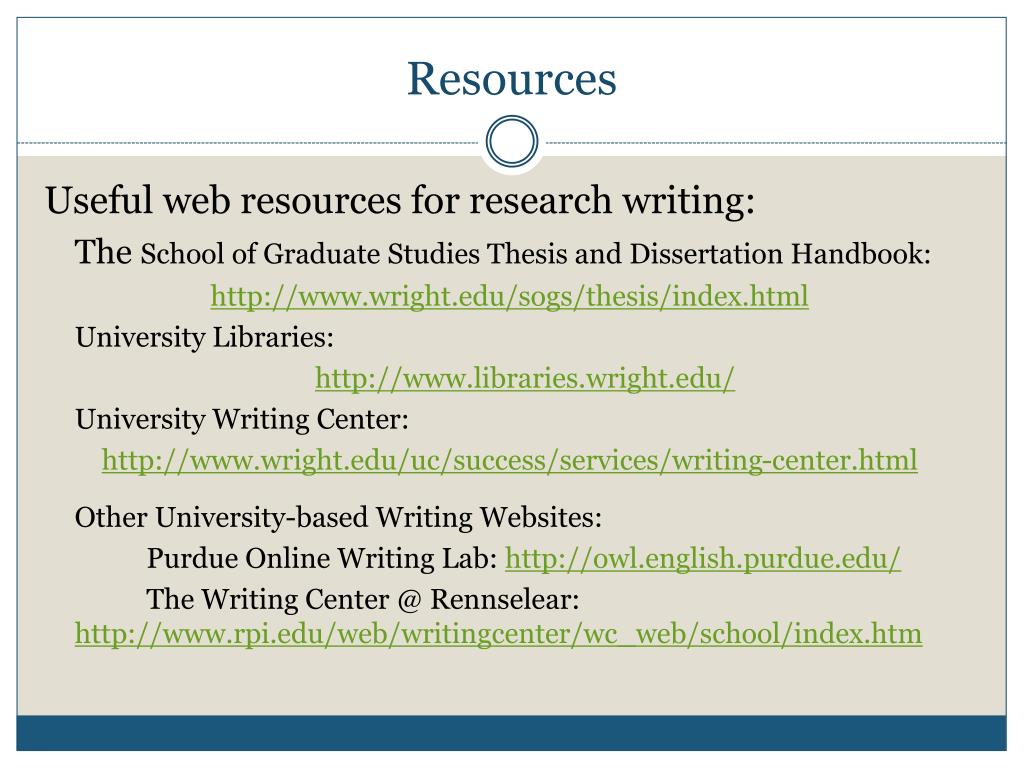Viewport: 1024px width, 768px height.
Task: Click the empty beige area below the links
Action: point(512,682)
